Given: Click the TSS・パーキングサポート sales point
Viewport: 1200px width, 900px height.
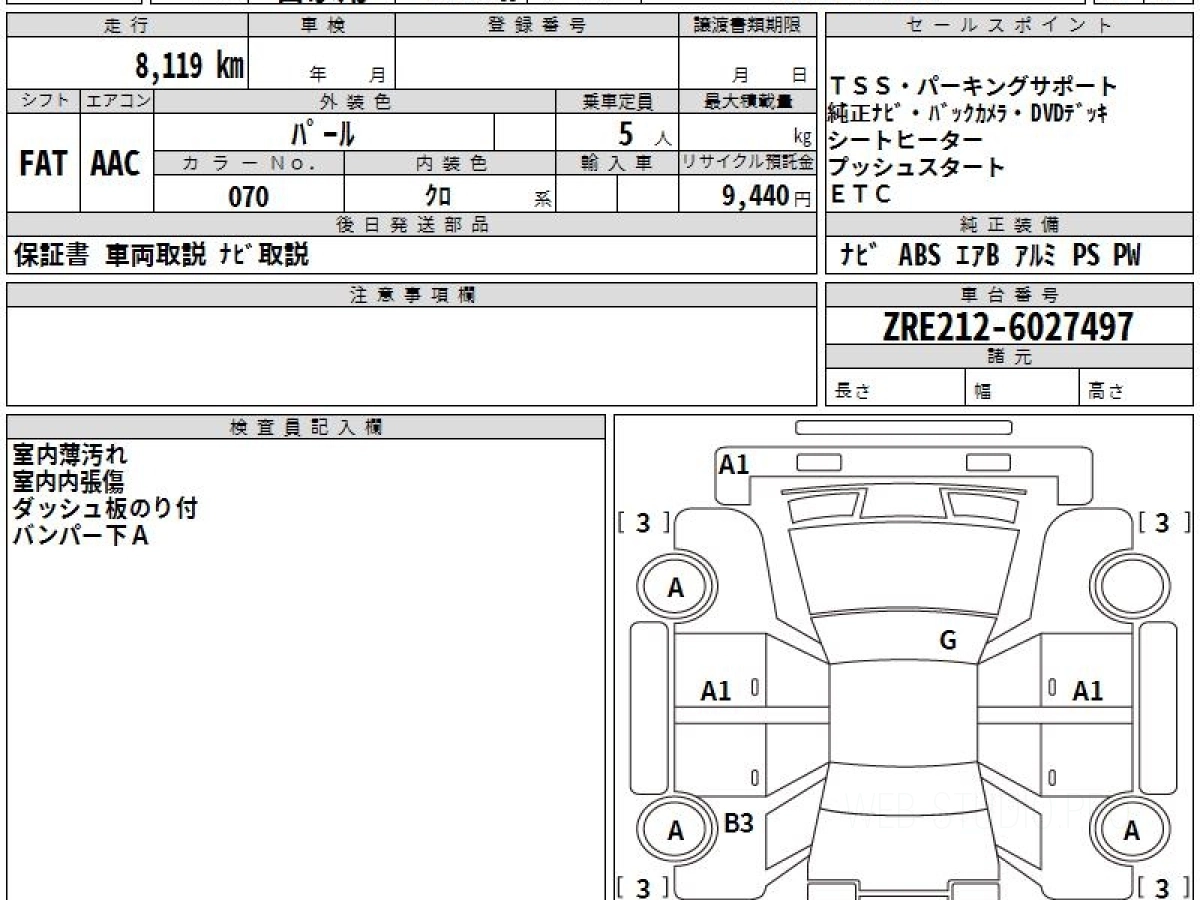Looking at the screenshot, I should point(973,86).
